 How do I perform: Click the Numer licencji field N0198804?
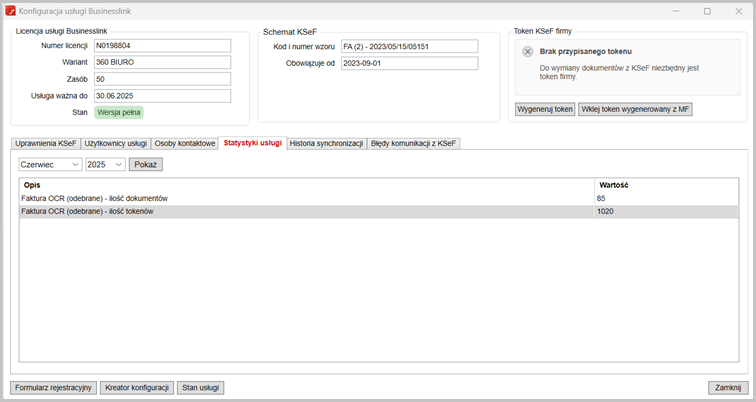tap(162, 46)
